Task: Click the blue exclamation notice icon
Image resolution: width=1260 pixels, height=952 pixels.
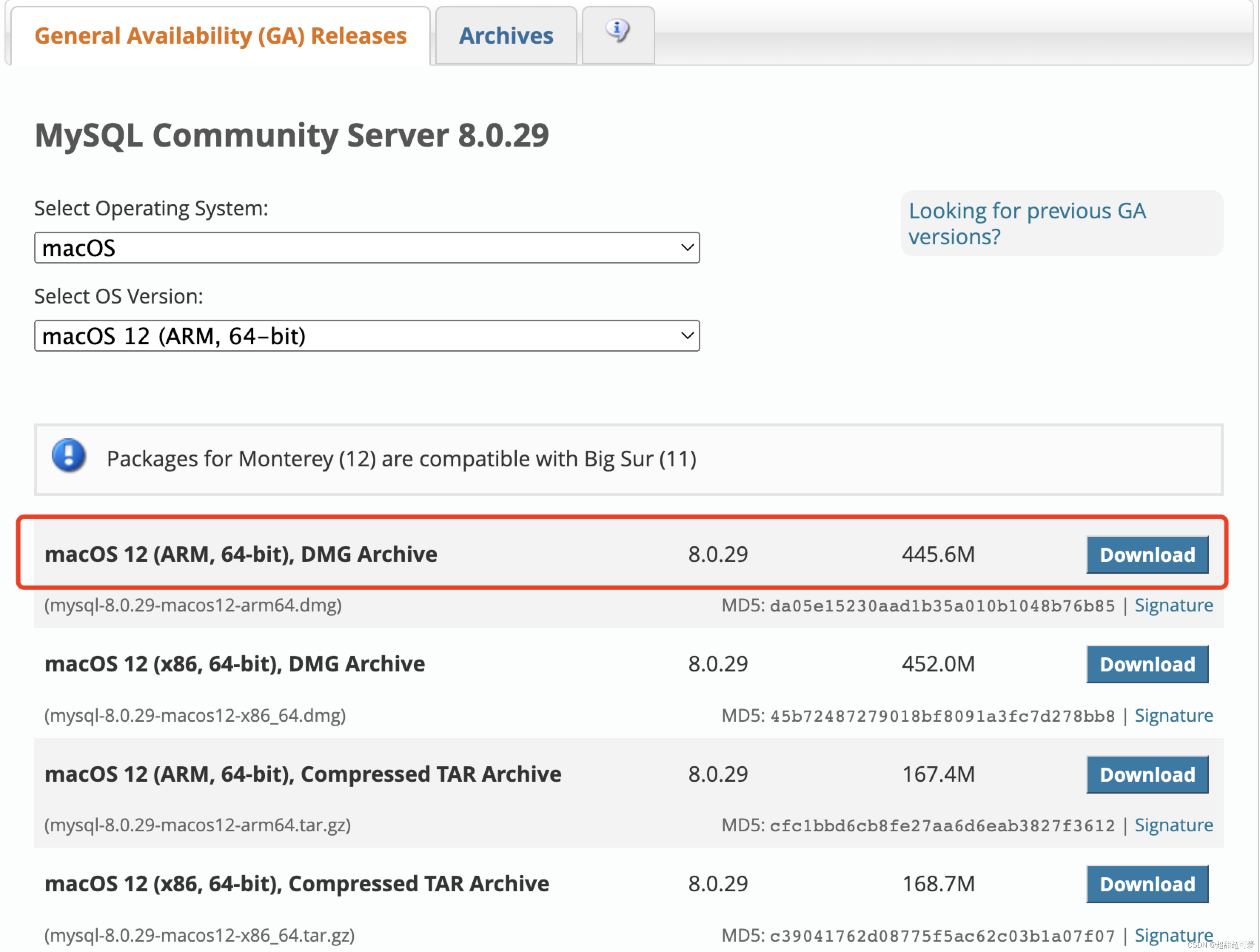Action: click(69, 456)
